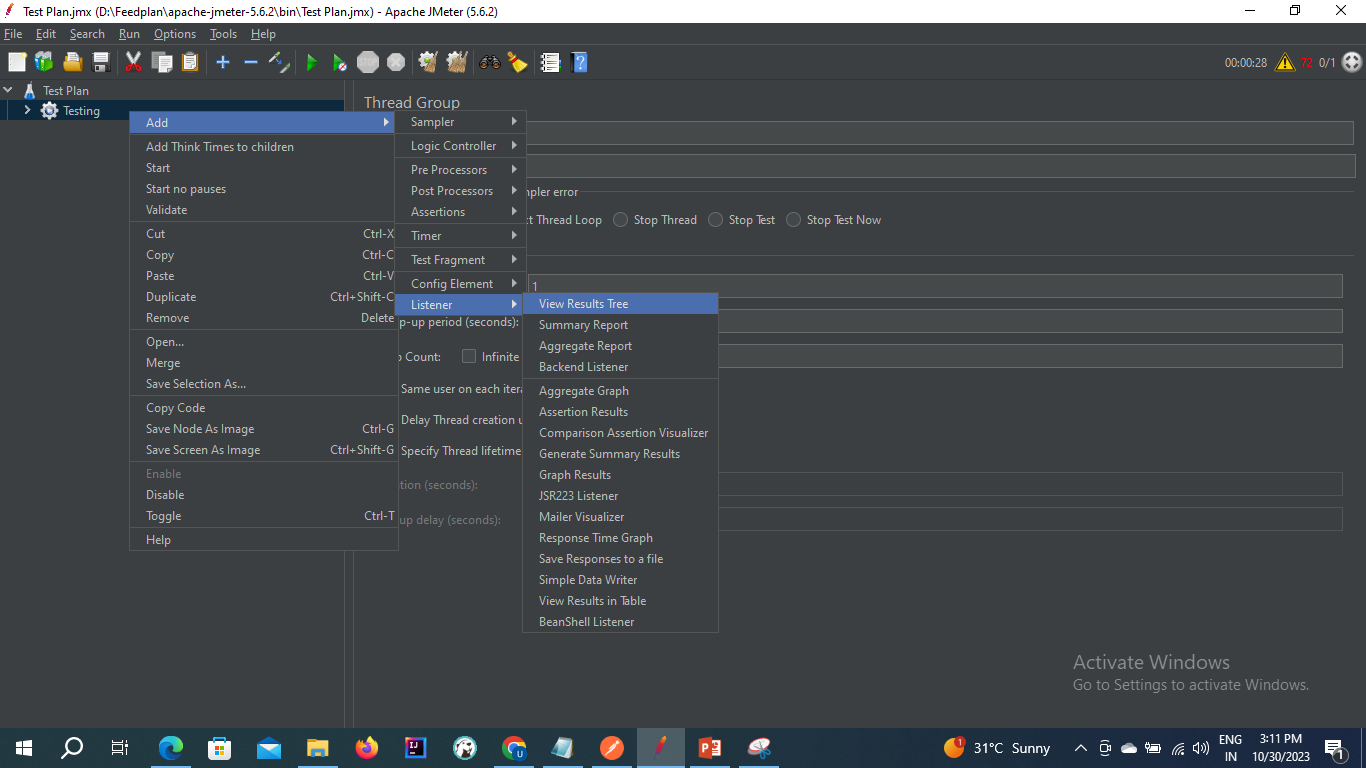Screen dimensions: 1366x768
Task: Click the Clear single-broom gear icon
Action: tap(428, 62)
